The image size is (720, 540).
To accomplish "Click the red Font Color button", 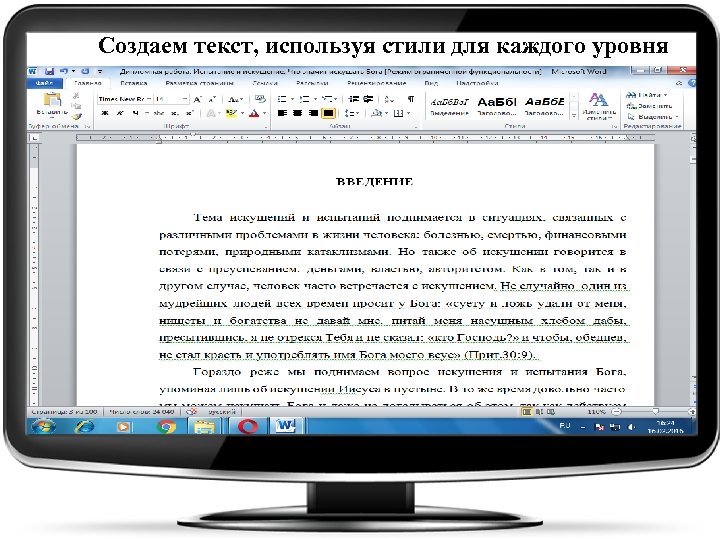I will pyautogui.click(x=253, y=113).
